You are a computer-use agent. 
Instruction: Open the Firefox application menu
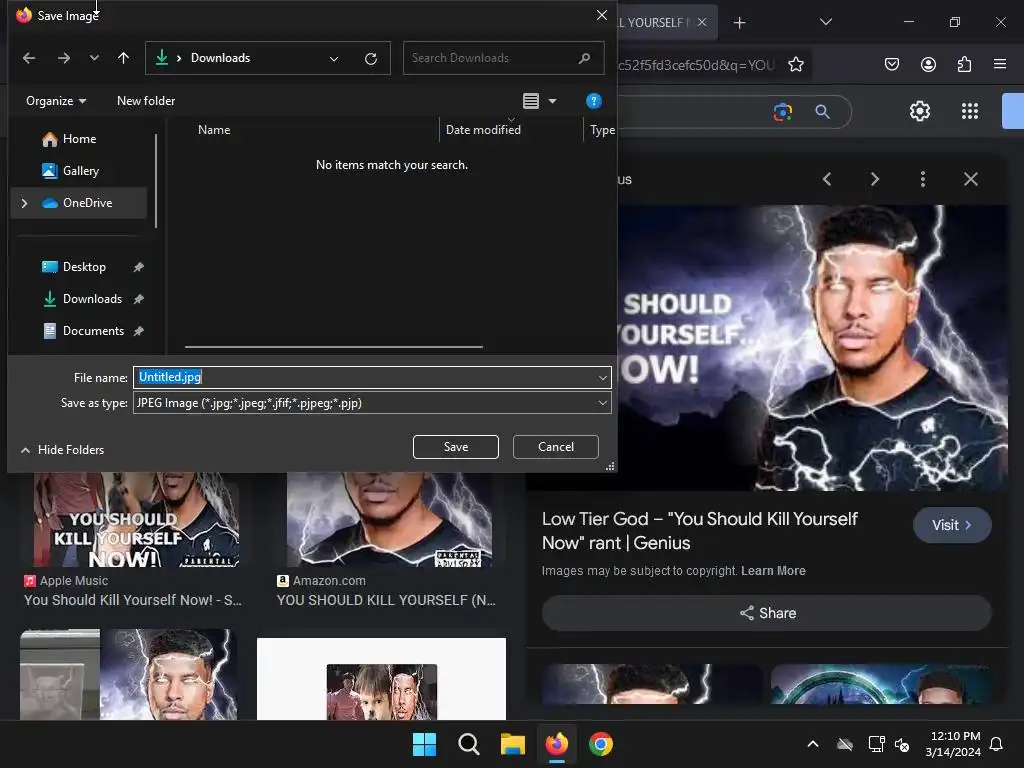pos(1000,64)
